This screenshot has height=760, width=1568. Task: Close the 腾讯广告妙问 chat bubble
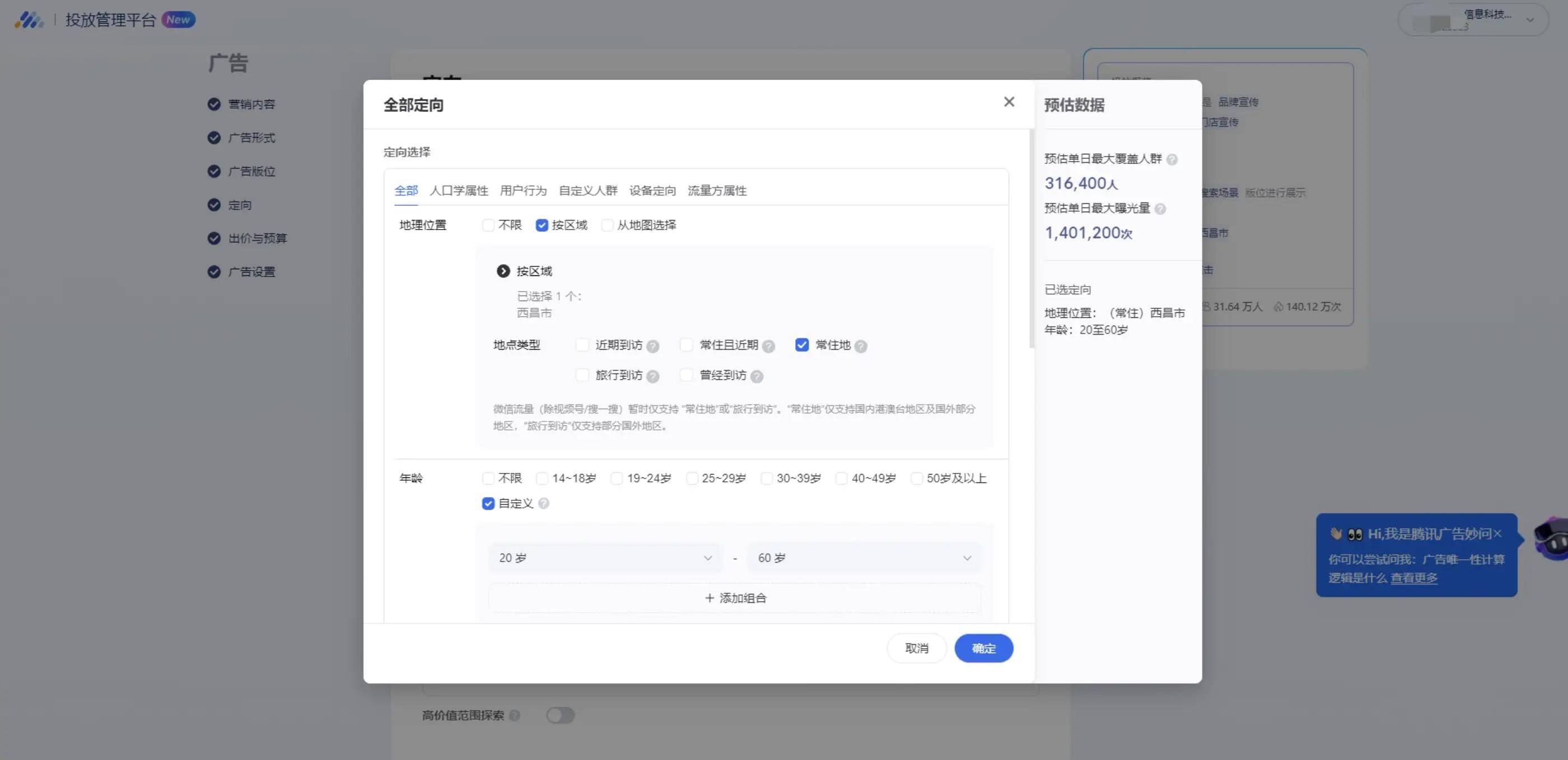1497,534
